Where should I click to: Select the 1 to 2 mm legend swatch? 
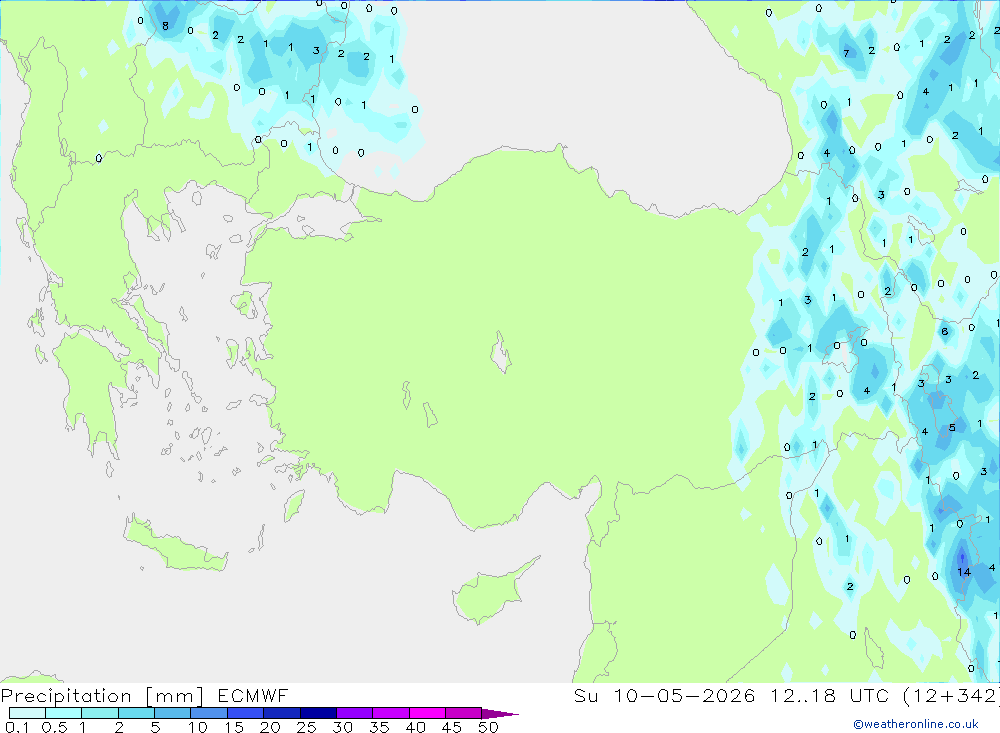100,713
